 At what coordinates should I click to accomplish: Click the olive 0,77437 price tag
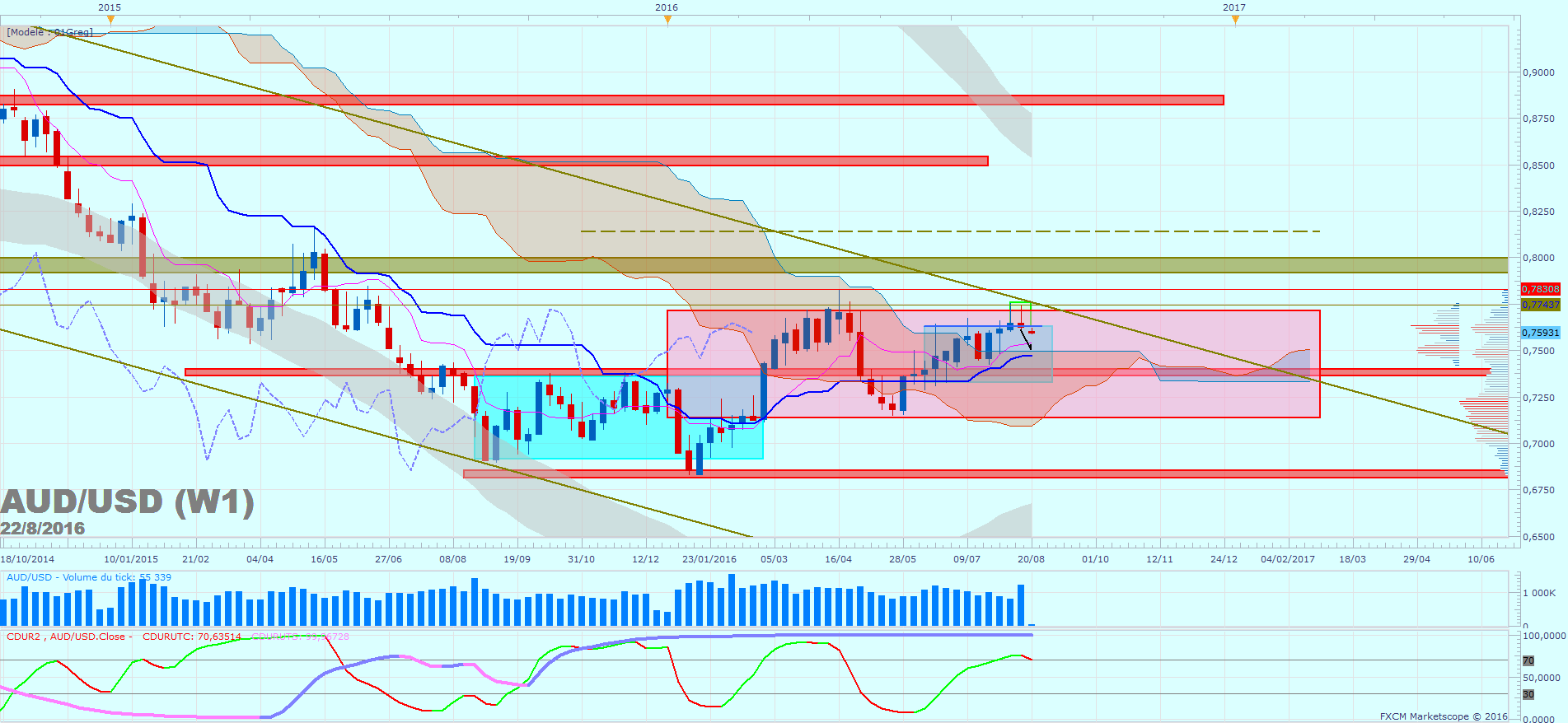tap(1540, 305)
